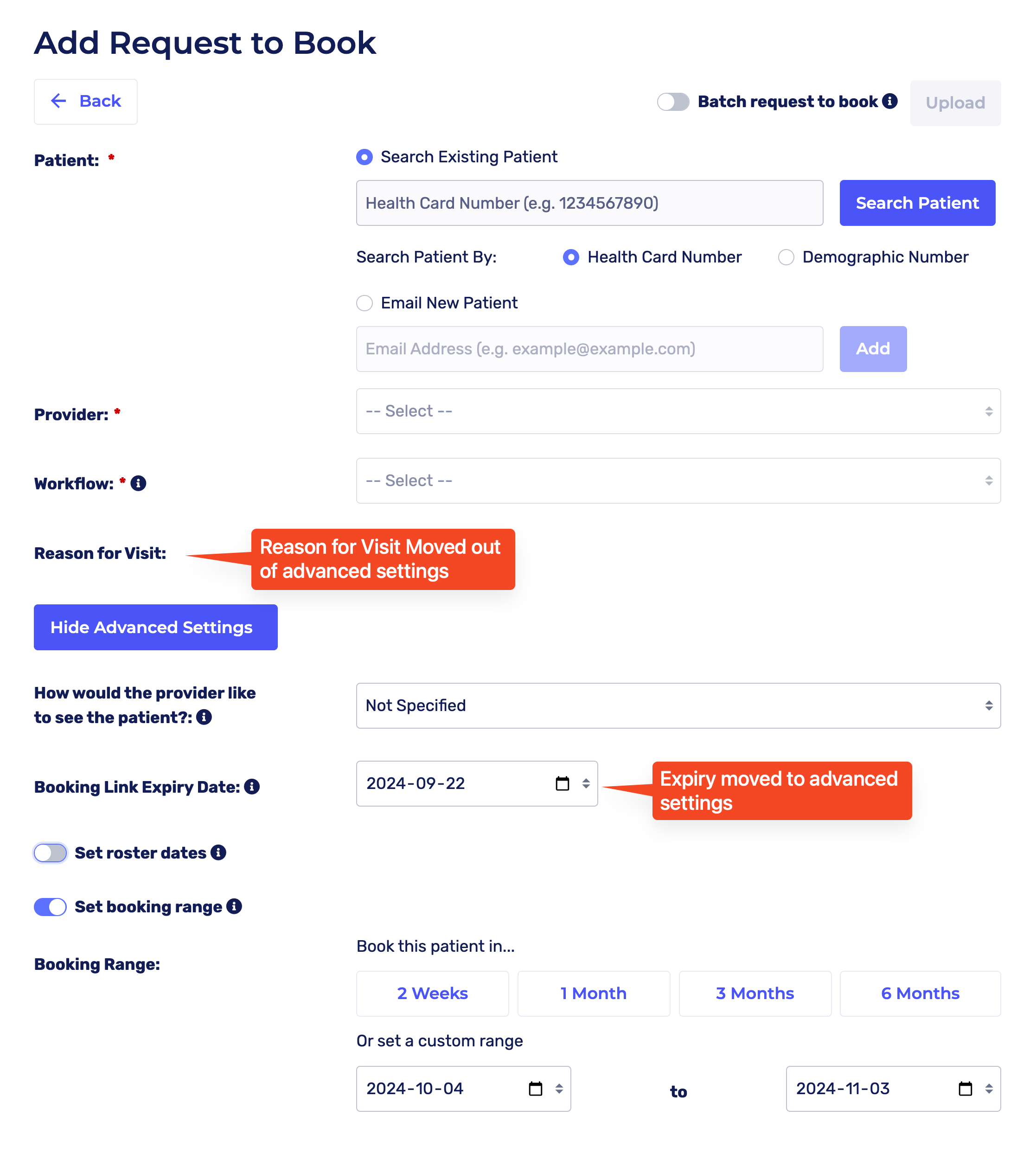Click Booking Link Expiry Date info icon

coord(252,787)
